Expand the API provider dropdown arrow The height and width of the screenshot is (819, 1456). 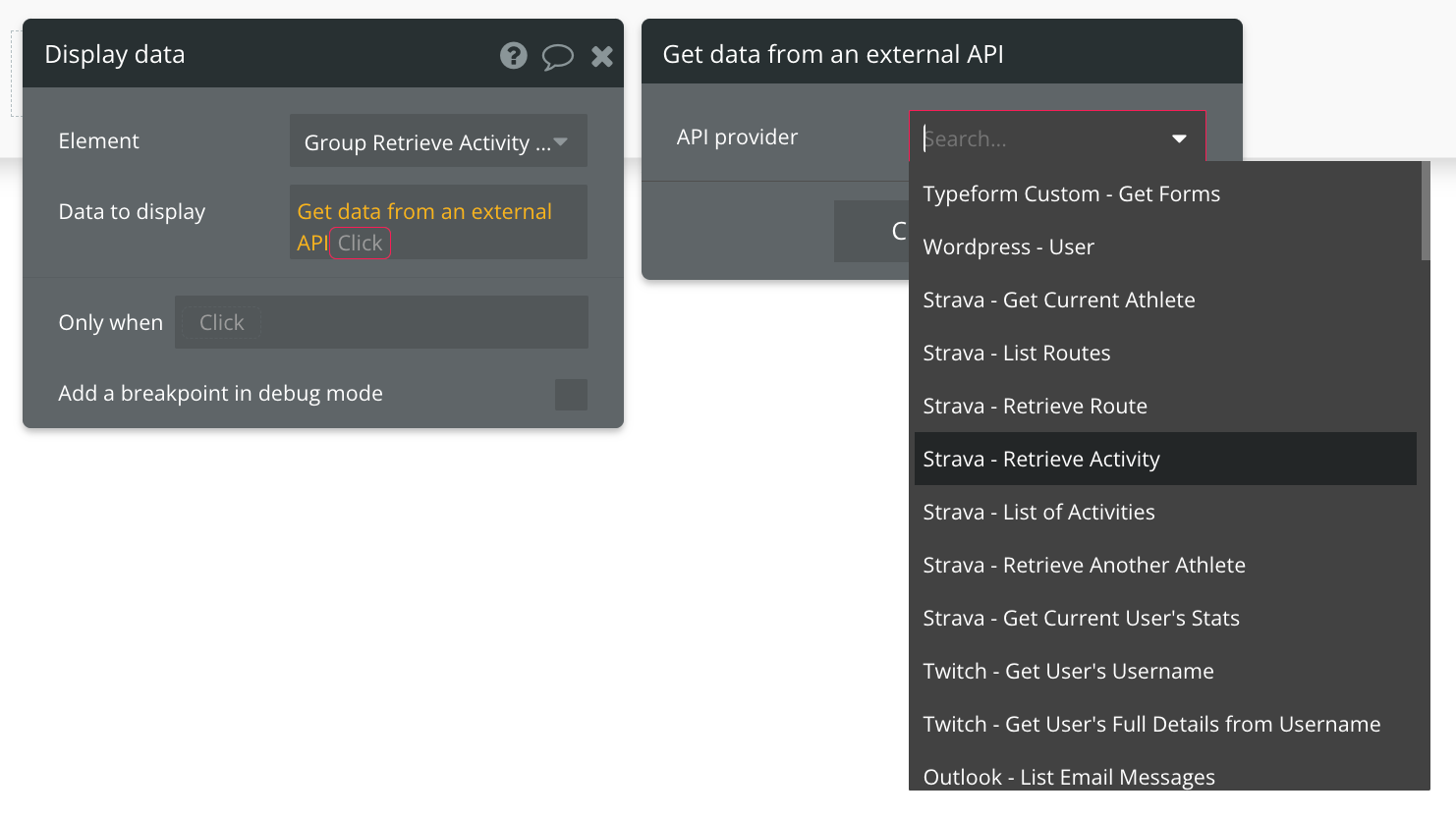pyautogui.click(x=1179, y=138)
